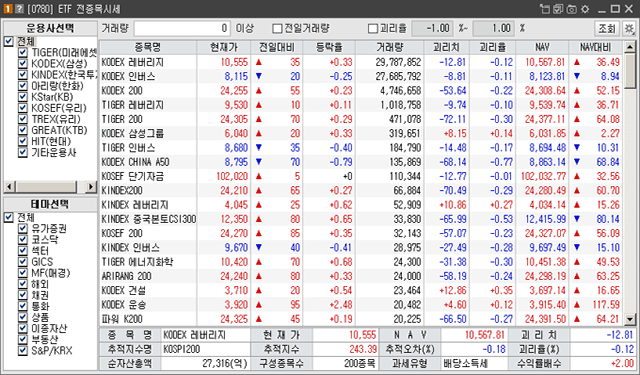640x375 pixels.
Task: Toggle the KOSEF(우리) checkbox
Action: pos(23,108)
